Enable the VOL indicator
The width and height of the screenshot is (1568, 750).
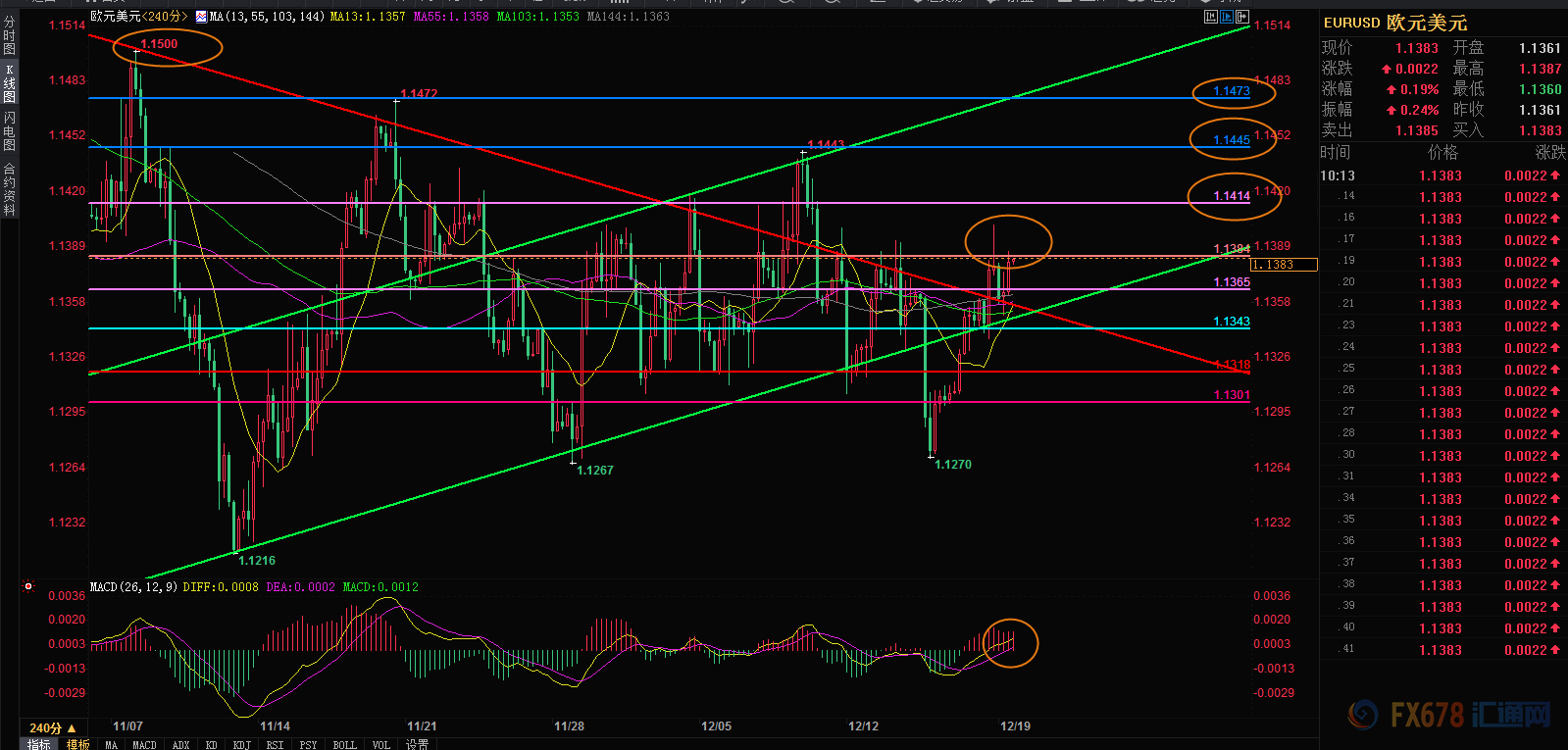380,744
